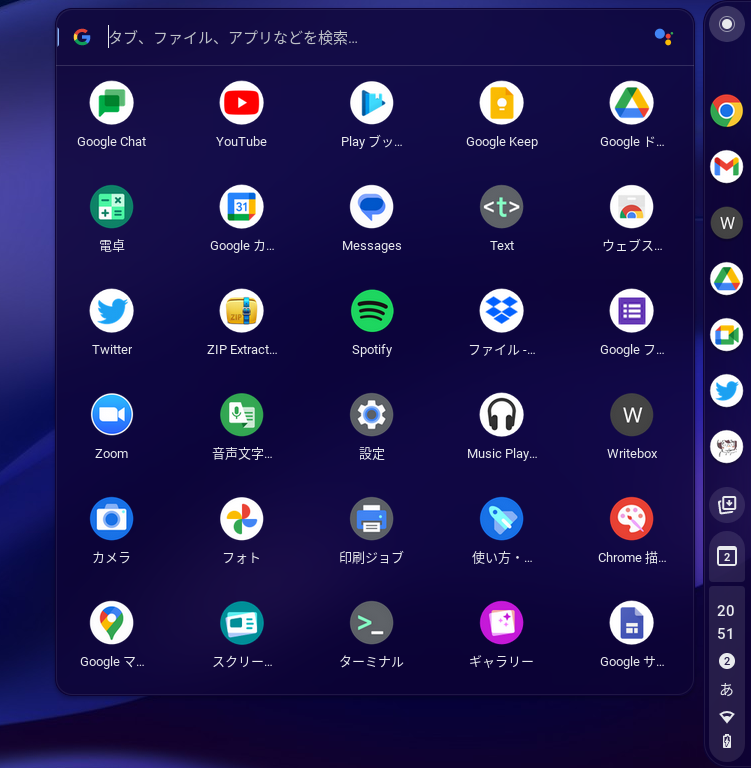Open Chrome from the shelf

pos(727,111)
